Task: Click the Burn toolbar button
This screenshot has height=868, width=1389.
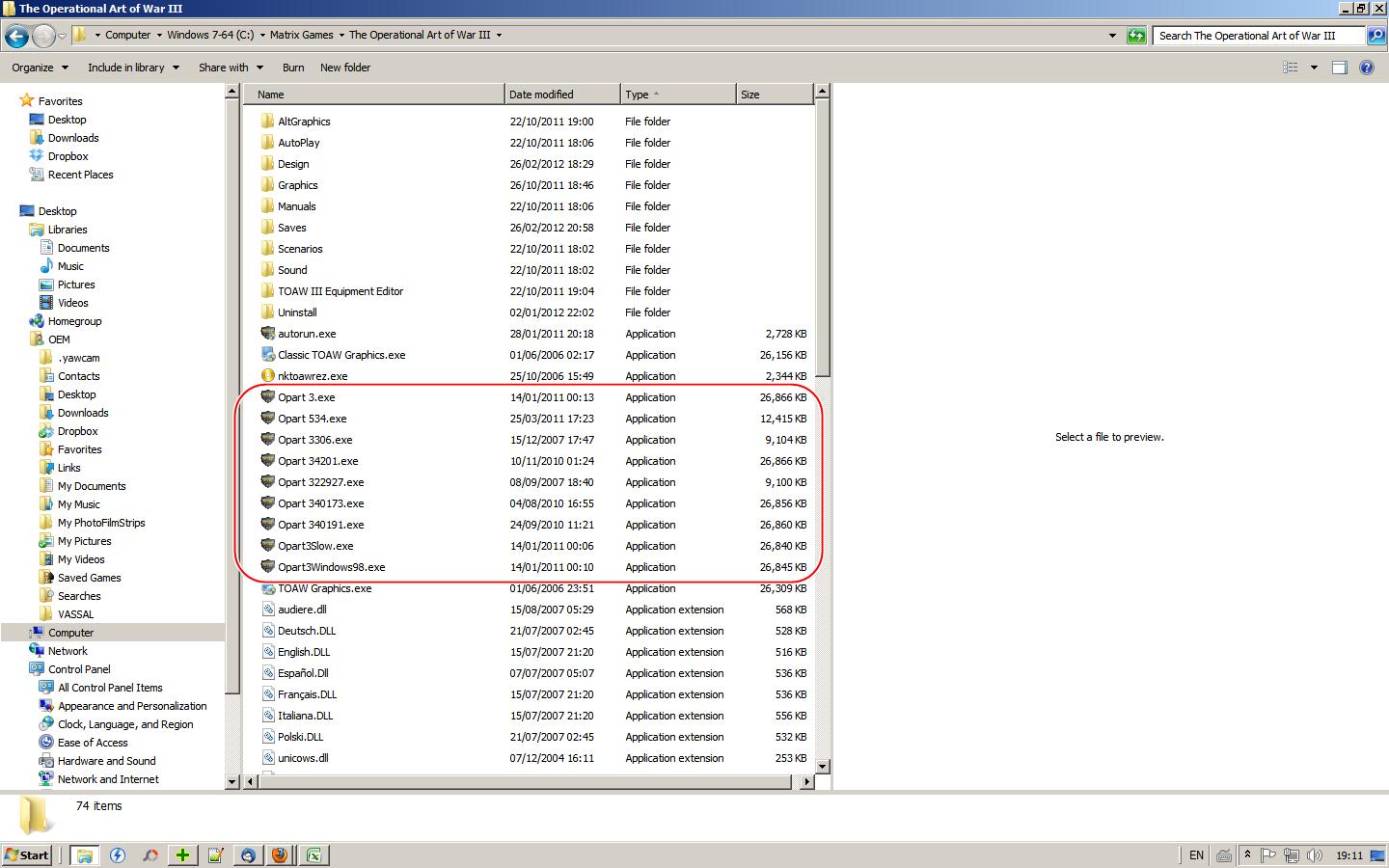Action: 293,68
